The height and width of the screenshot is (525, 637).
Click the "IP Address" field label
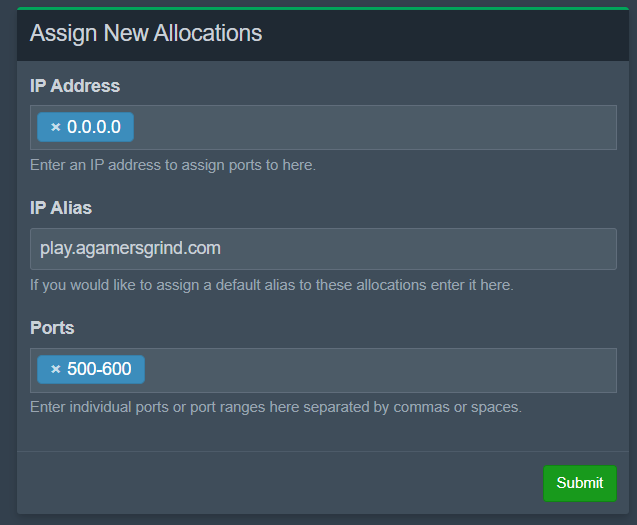[x=75, y=86]
